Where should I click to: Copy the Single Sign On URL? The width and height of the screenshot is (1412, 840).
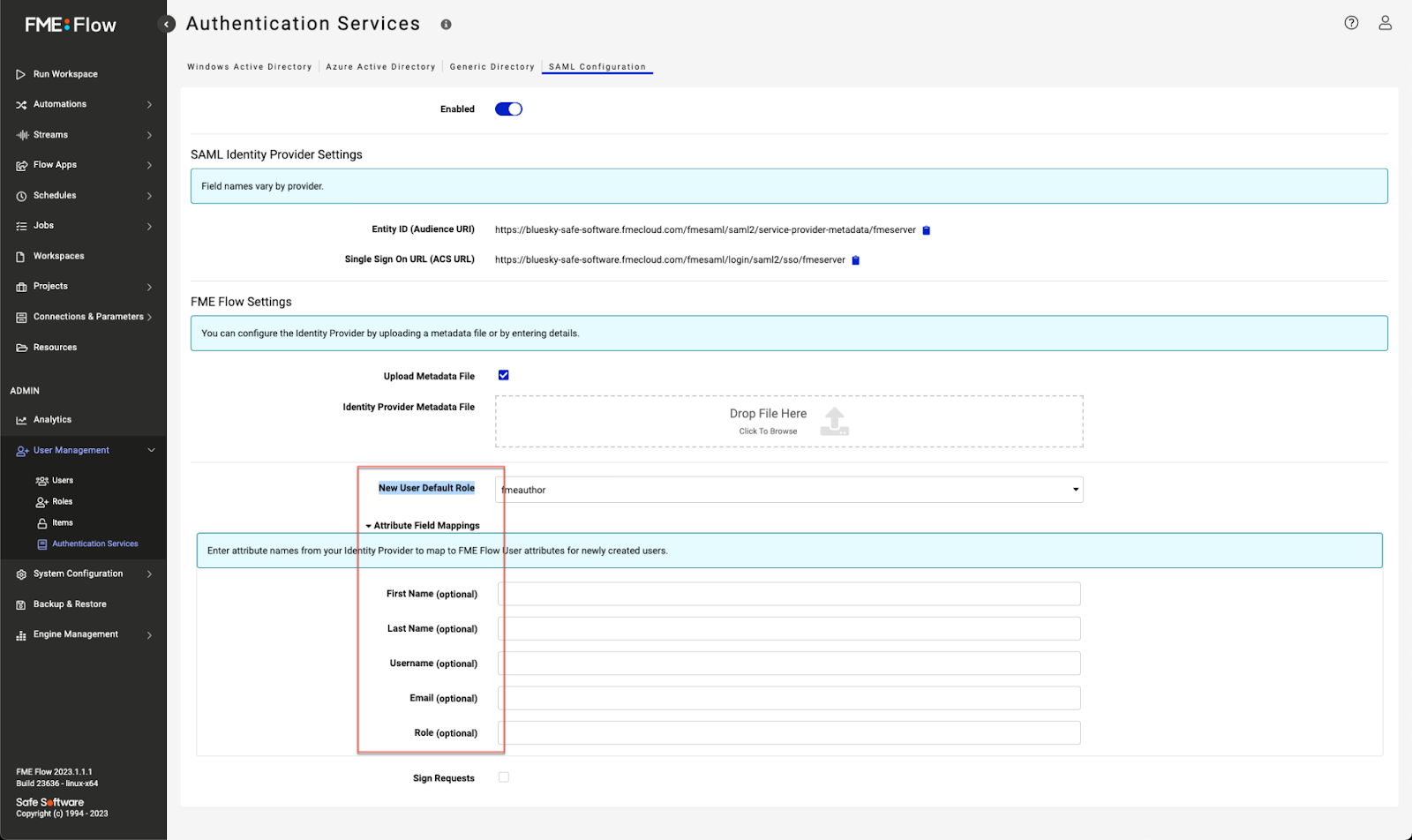click(855, 259)
